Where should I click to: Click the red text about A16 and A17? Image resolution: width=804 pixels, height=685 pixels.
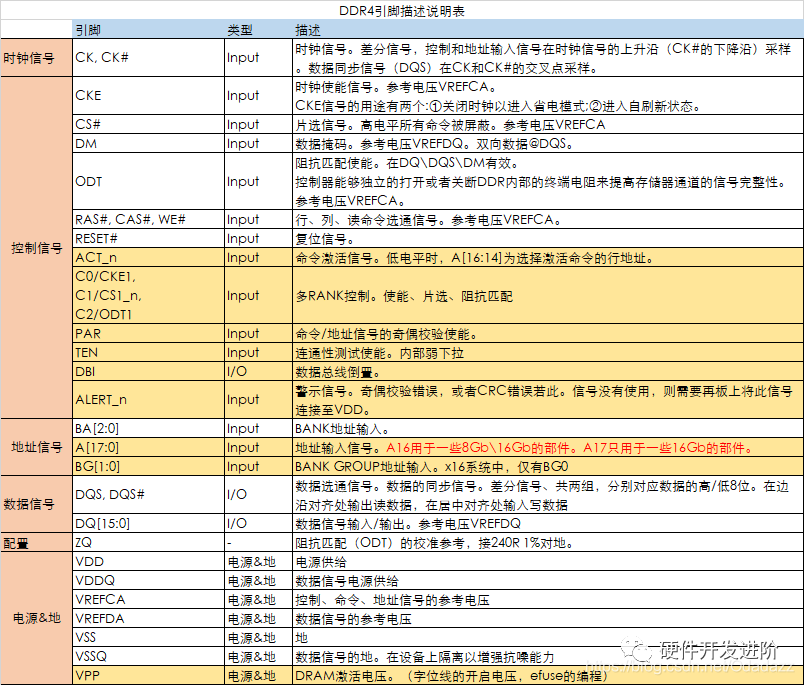click(570, 448)
